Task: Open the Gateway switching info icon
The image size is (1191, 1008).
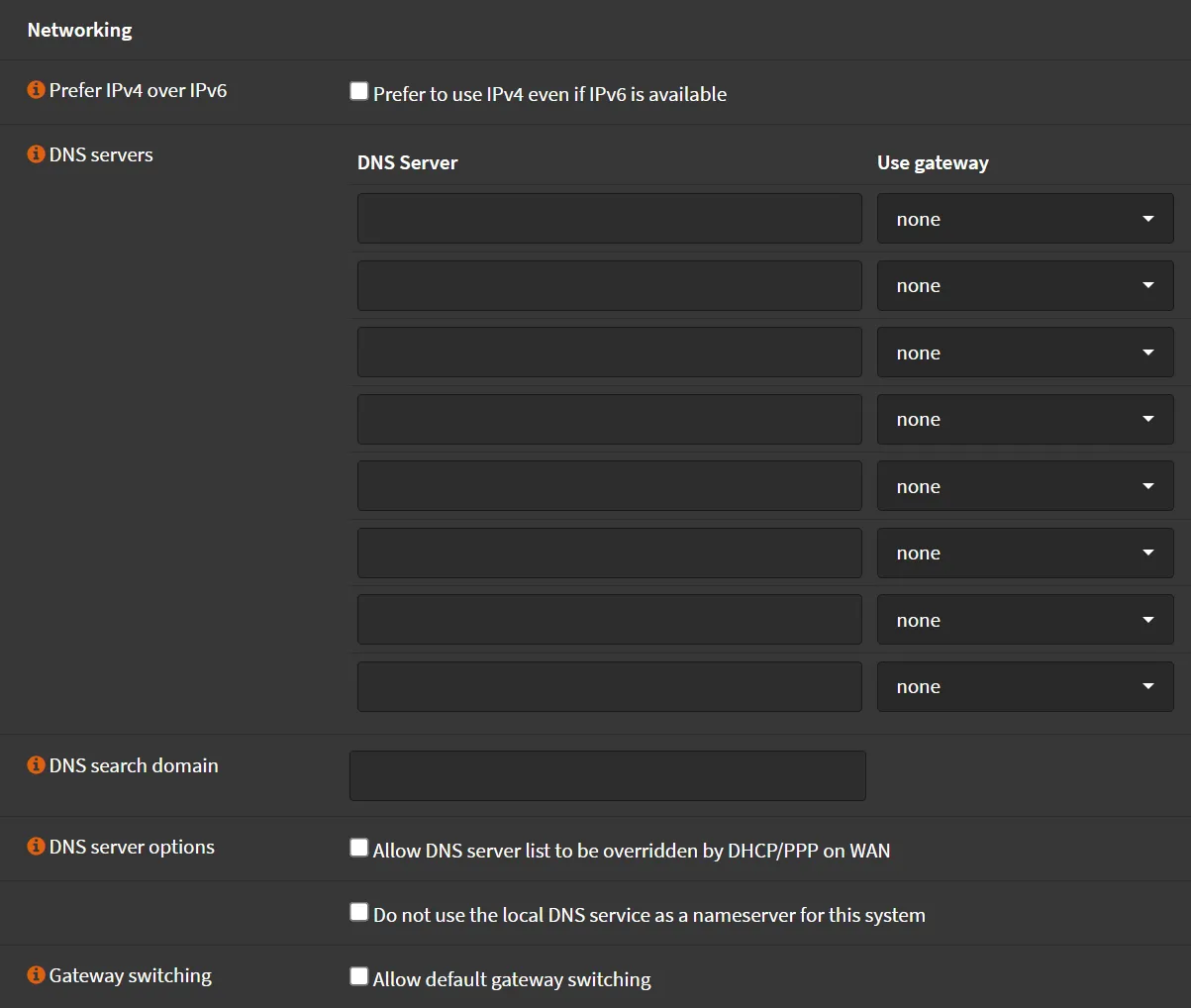Action: coord(36,975)
